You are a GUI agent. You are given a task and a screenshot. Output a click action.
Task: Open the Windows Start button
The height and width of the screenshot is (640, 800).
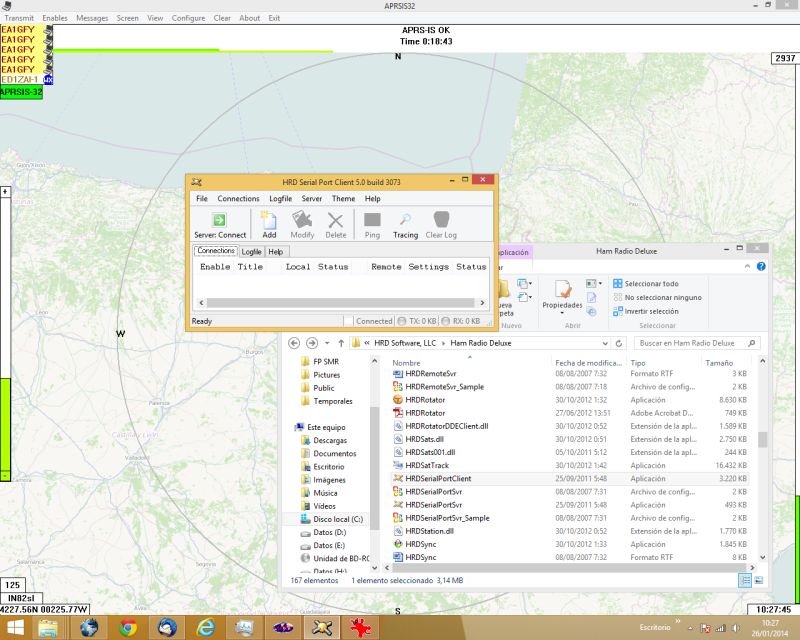15,628
